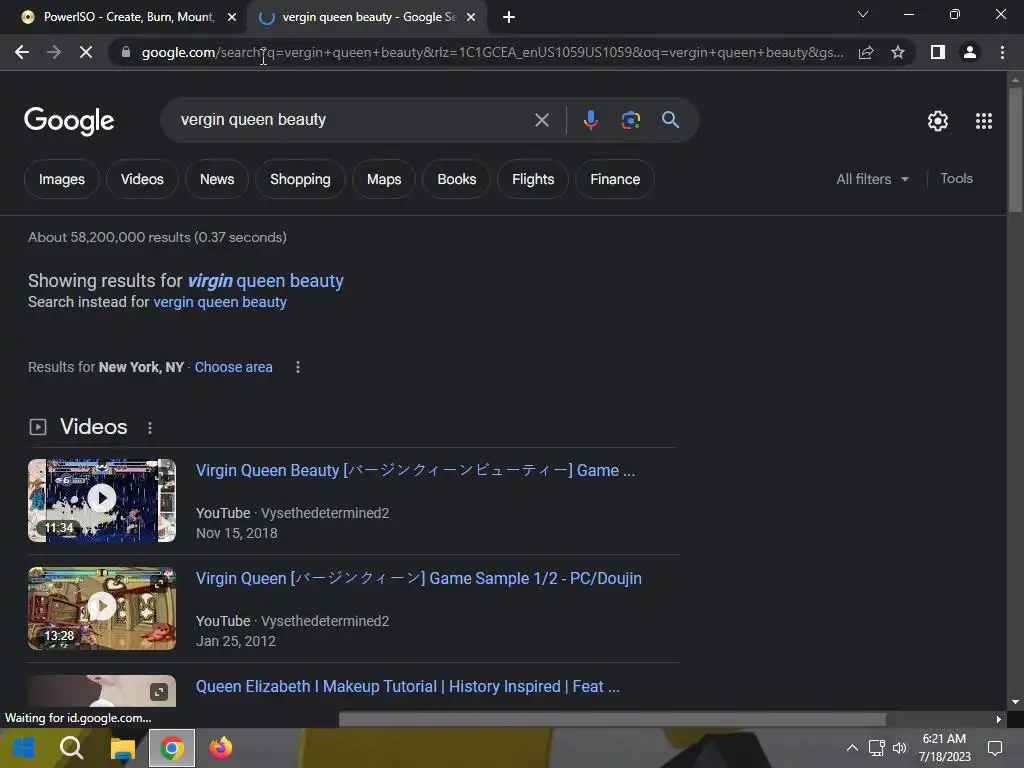Bookmark this page with the star icon

(x=898, y=52)
